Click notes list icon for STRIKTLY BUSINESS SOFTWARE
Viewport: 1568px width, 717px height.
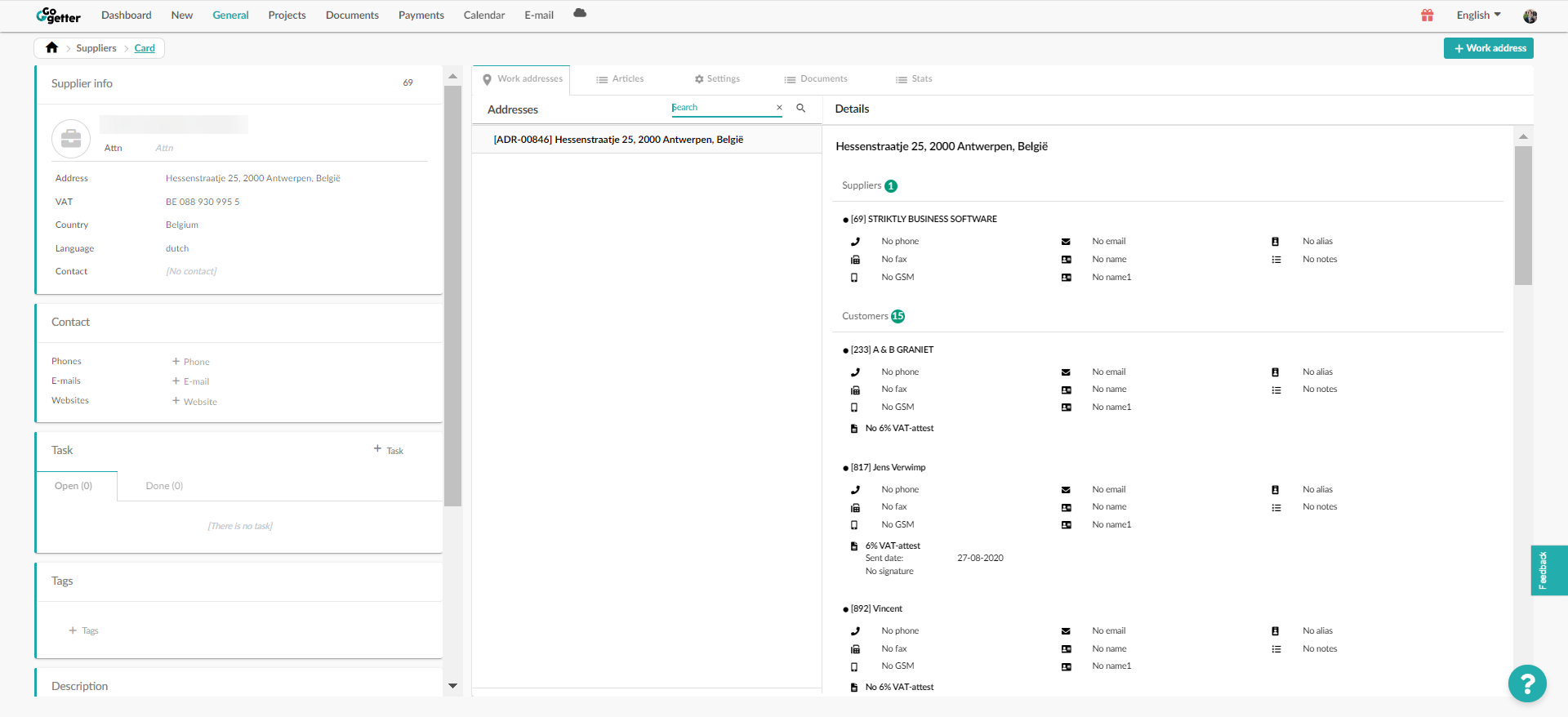[1276, 260]
